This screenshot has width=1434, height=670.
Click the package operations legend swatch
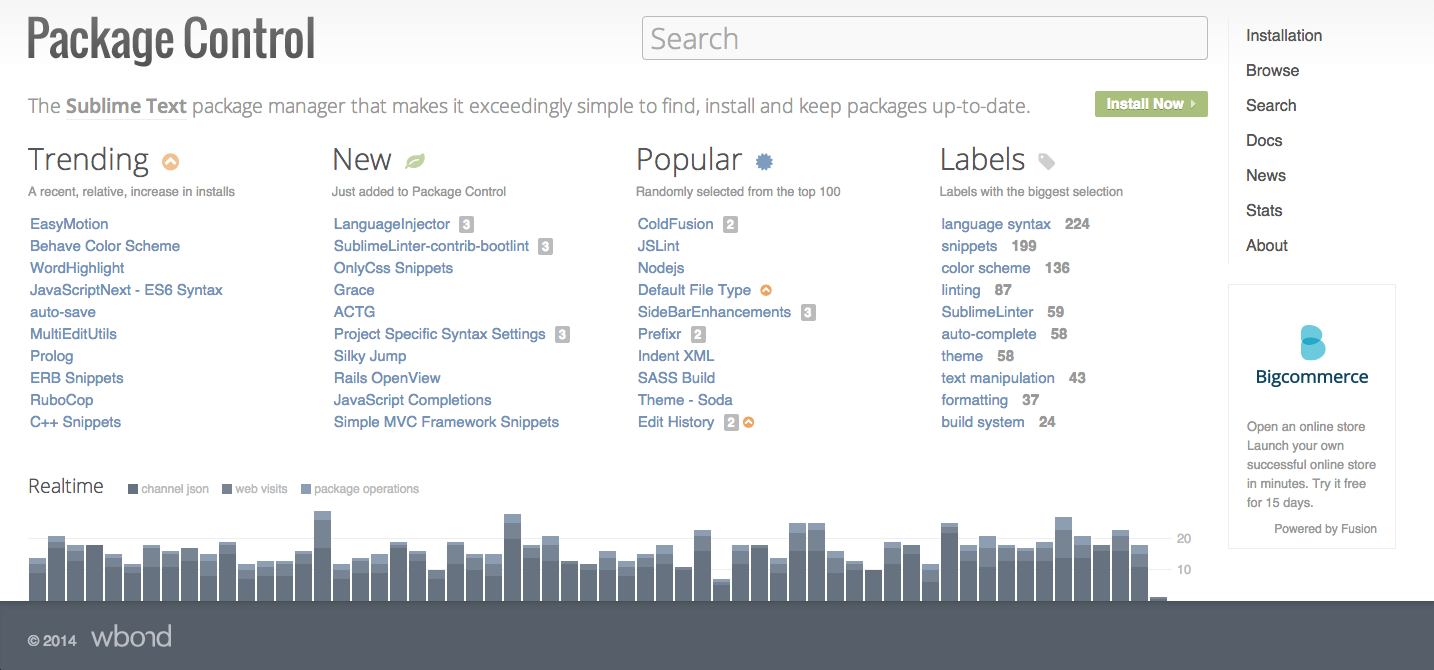pyautogui.click(x=306, y=489)
